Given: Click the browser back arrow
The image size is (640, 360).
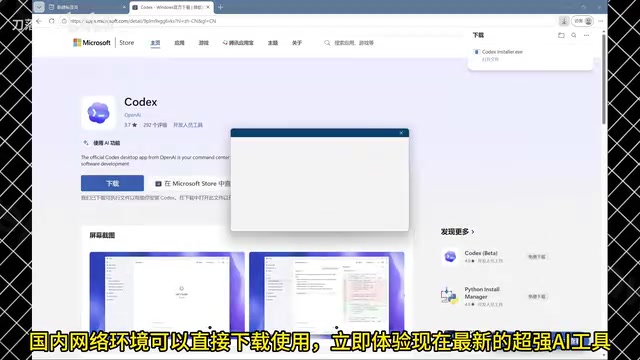Looking at the screenshot, I should [39, 21].
